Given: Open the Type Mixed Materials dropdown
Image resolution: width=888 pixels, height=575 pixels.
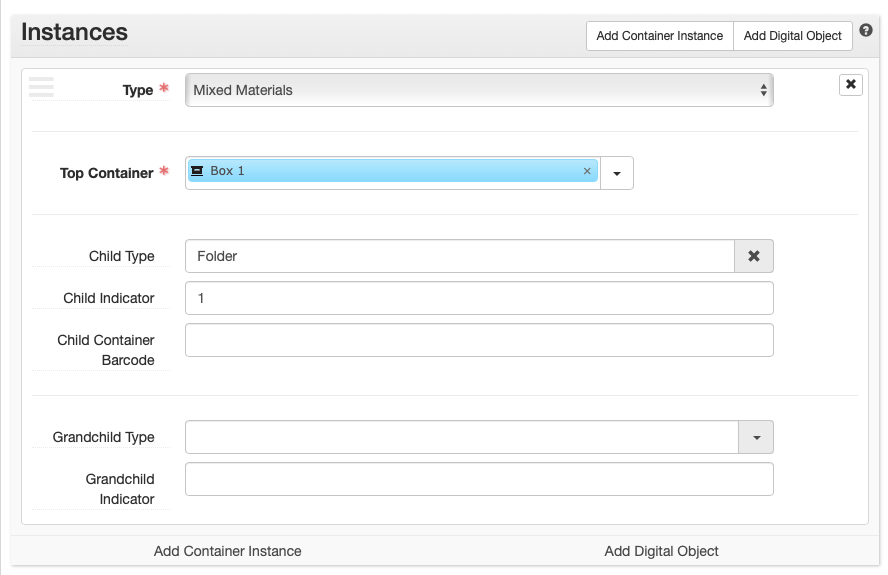Looking at the screenshot, I should coord(479,90).
